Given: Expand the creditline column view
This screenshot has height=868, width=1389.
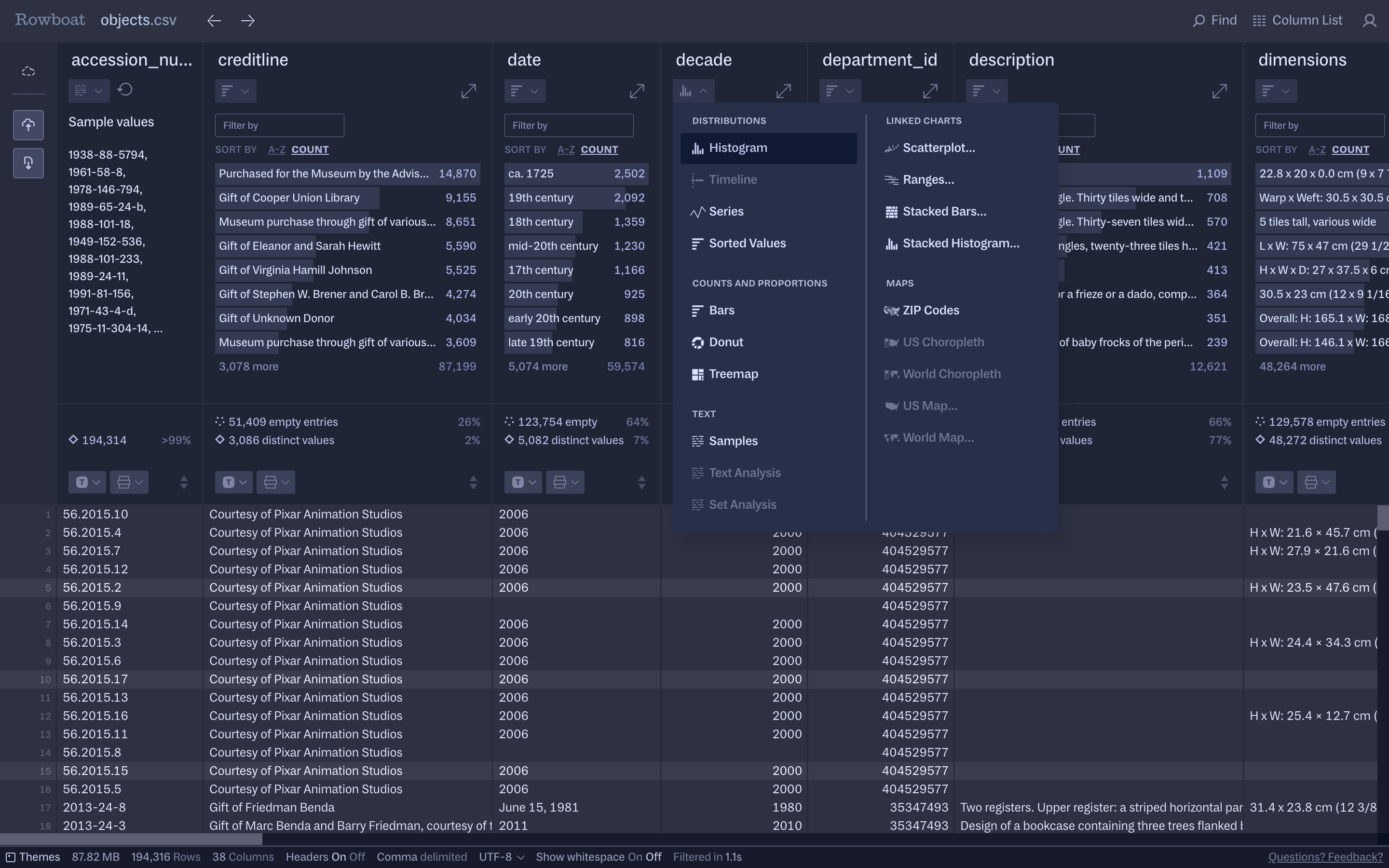Looking at the screenshot, I should [468, 91].
